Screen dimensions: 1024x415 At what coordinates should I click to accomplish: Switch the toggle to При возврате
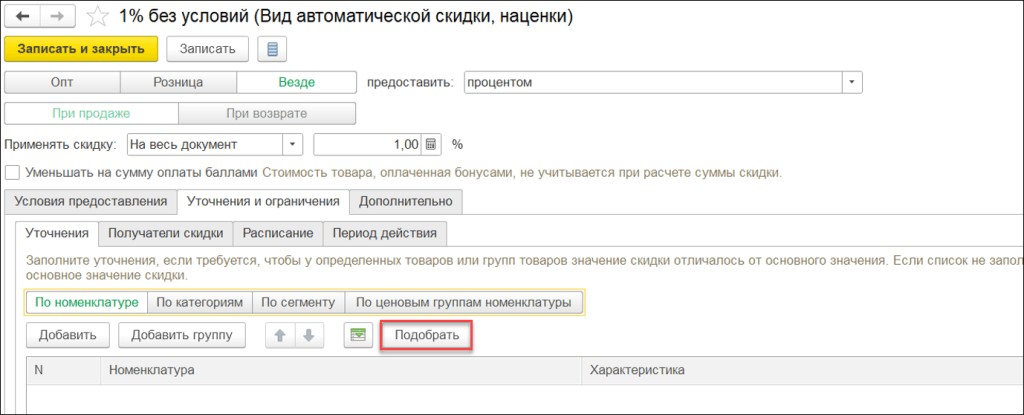click(266, 113)
